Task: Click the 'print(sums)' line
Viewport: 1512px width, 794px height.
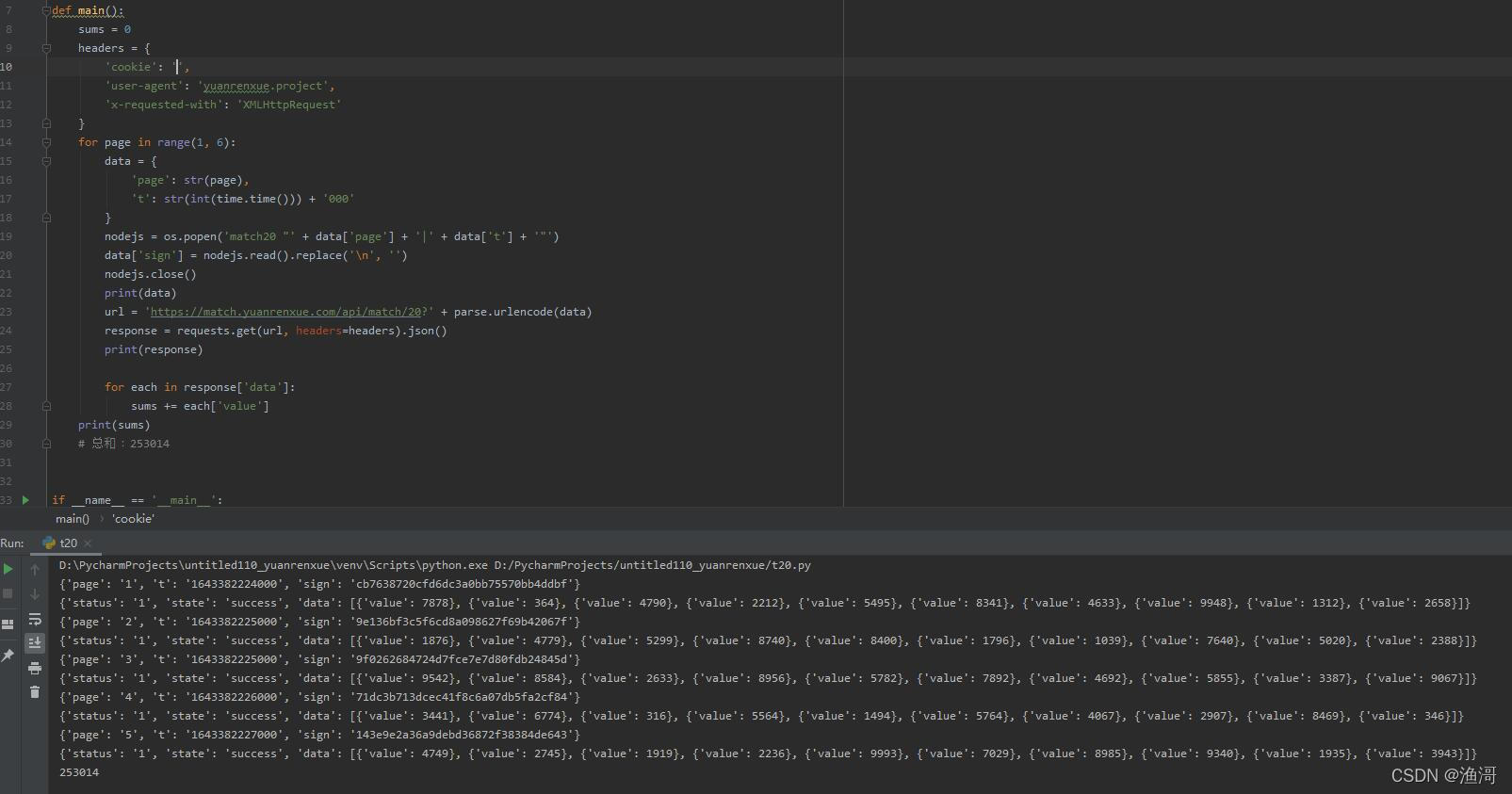Action: (114, 425)
